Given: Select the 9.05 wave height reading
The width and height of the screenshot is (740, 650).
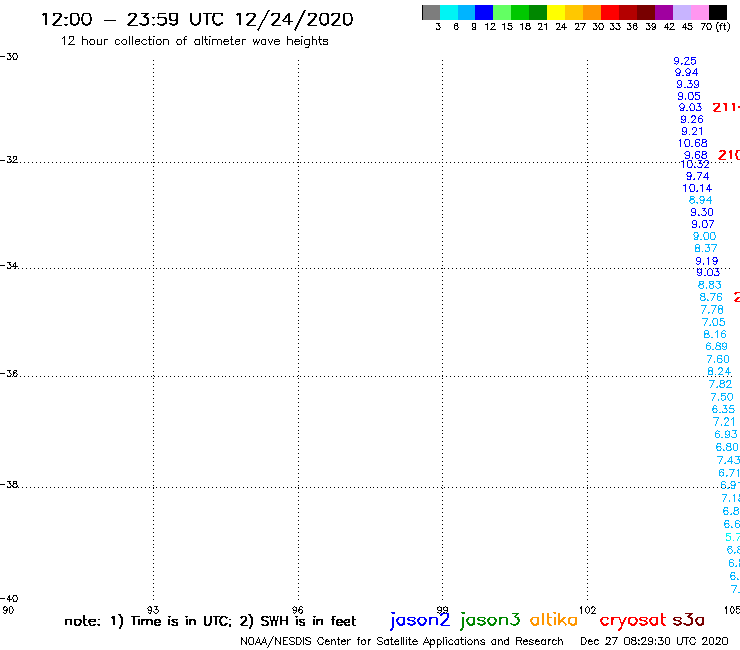Looking at the screenshot, I should (689, 96).
